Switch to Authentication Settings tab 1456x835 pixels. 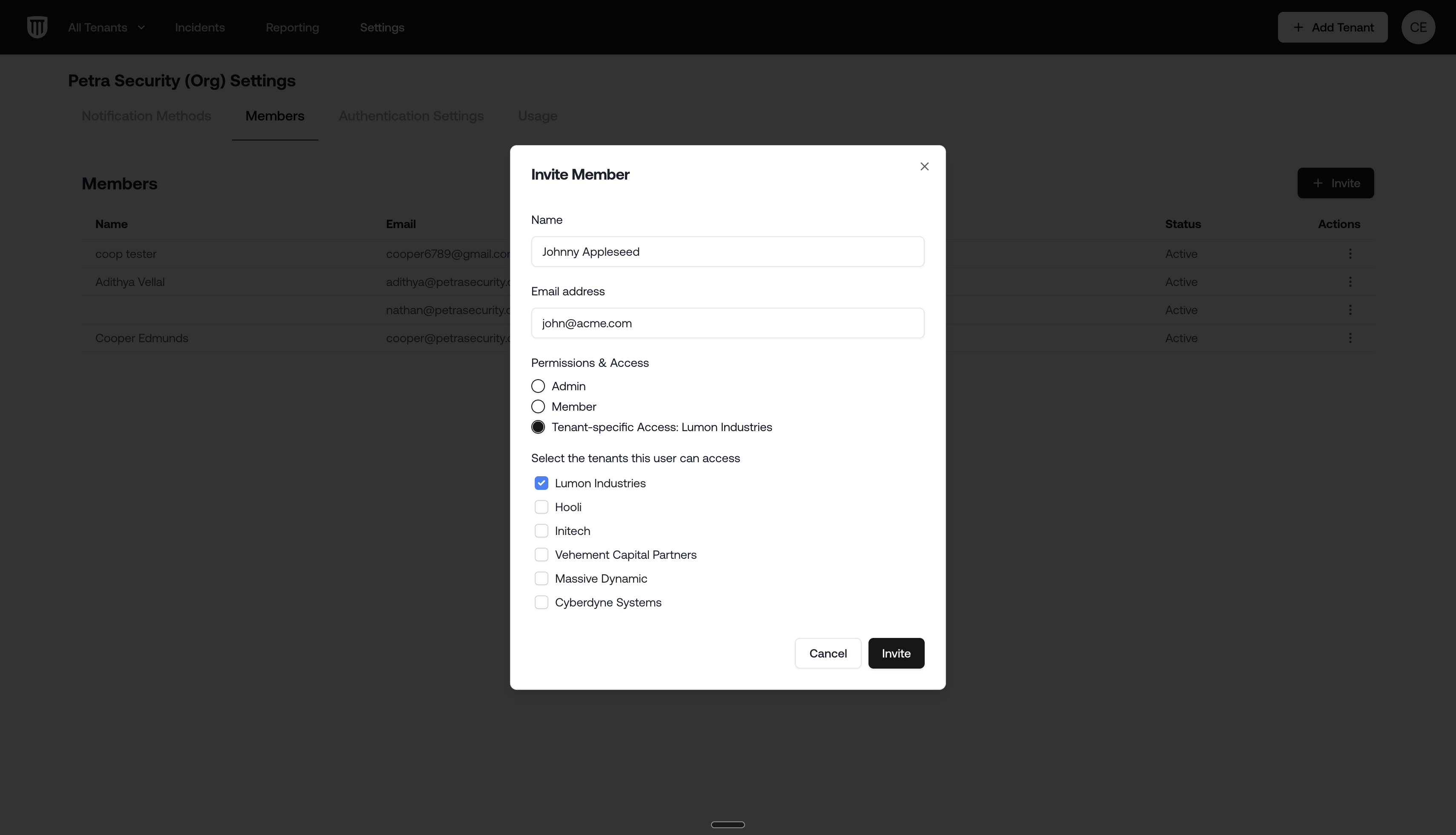pos(411,116)
